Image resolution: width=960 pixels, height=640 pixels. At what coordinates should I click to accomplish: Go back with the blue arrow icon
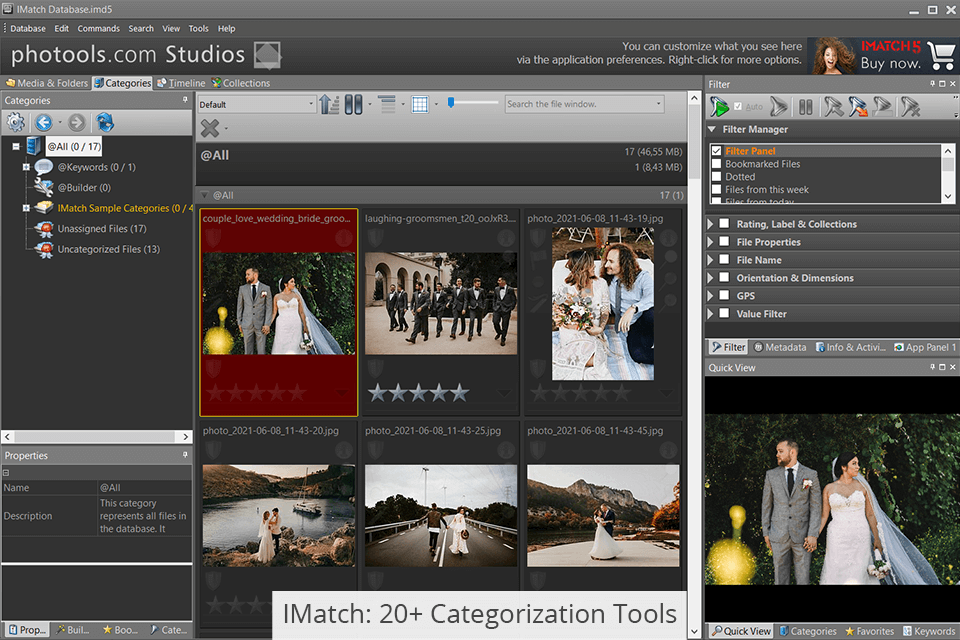(44, 123)
